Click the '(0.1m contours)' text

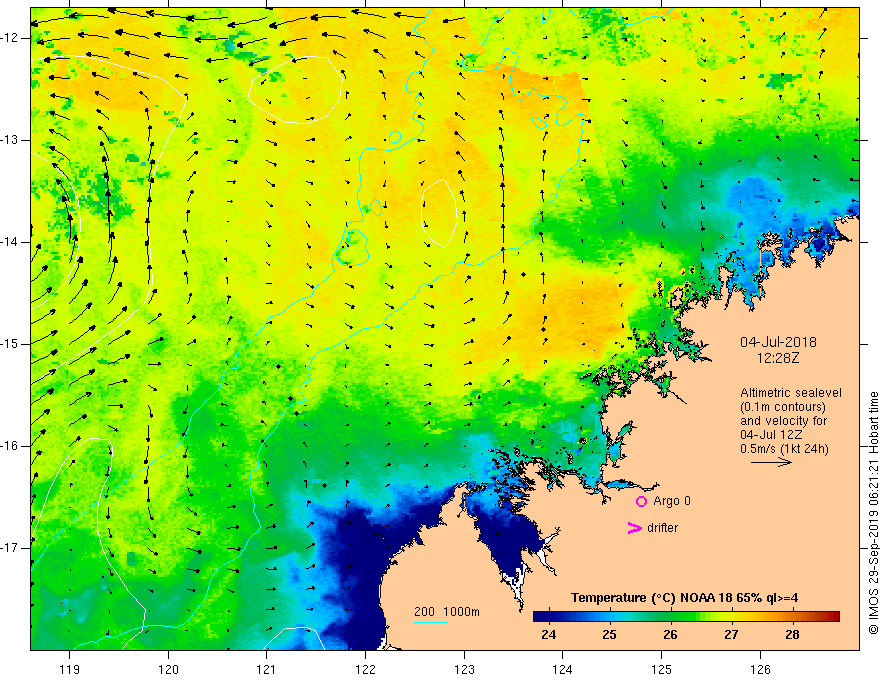click(783, 407)
